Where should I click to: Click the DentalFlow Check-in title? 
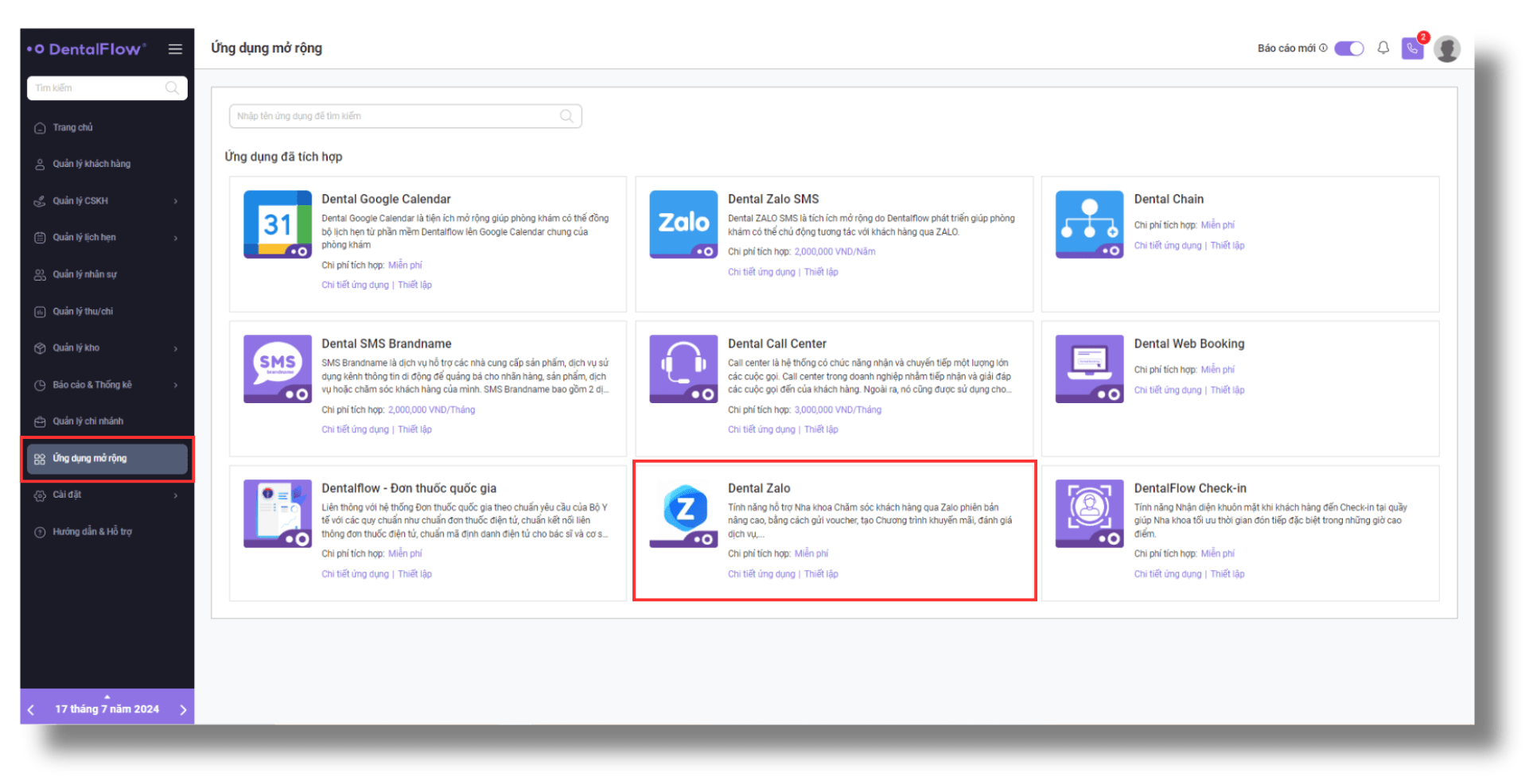point(1189,488)
